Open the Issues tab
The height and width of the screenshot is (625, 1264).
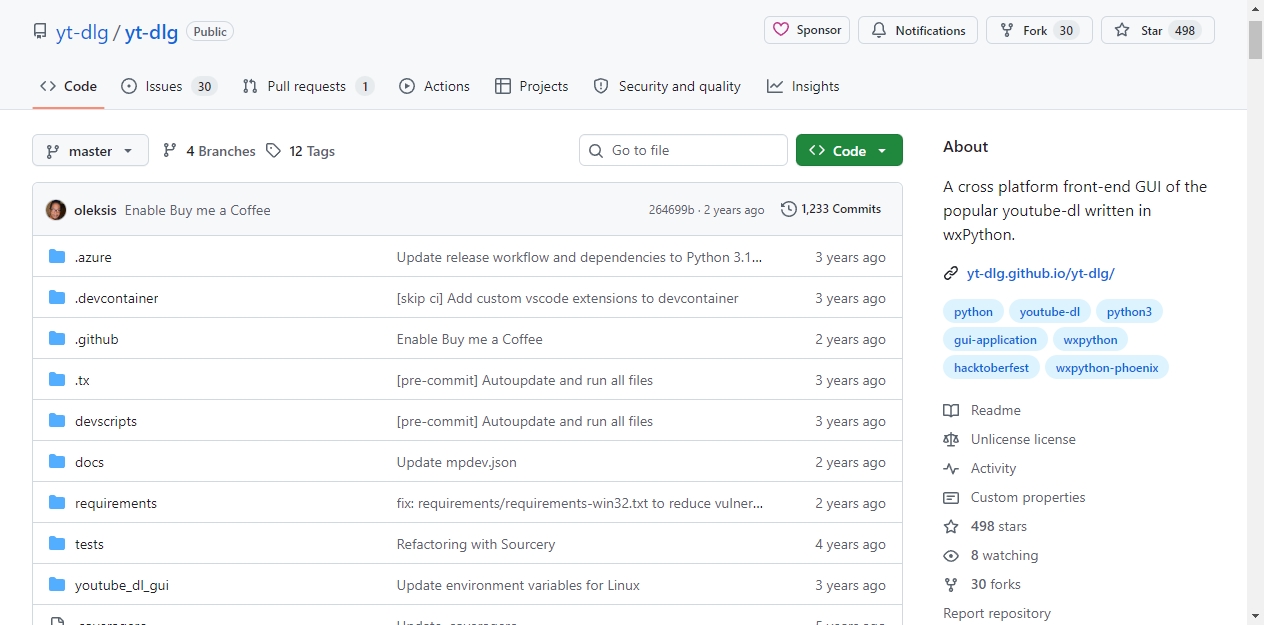coord(169,86)
